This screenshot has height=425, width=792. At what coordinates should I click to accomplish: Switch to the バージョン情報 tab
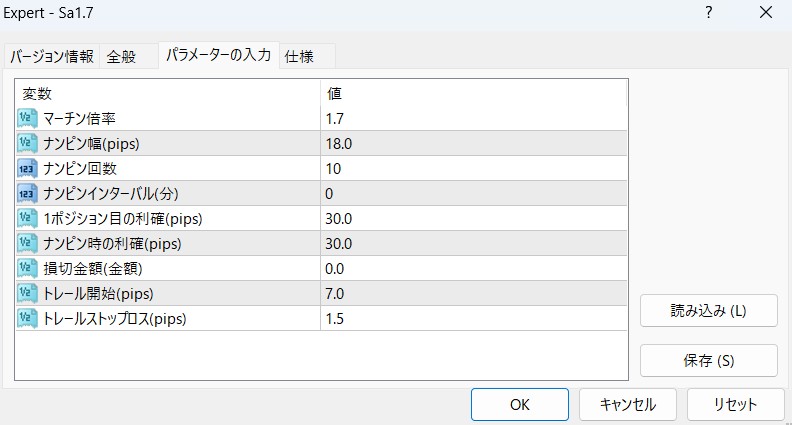point(52,56)
